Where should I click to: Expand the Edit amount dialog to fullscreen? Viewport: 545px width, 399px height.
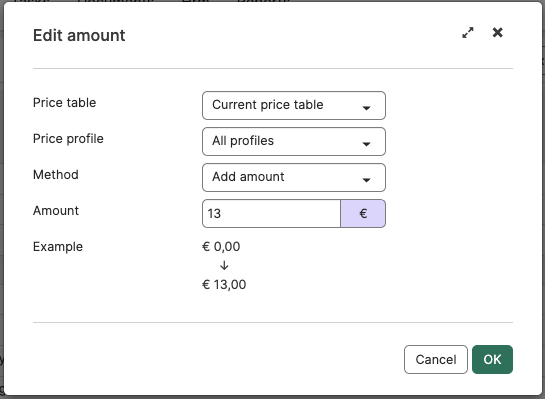pyautogui.click(x=468, y=33)
